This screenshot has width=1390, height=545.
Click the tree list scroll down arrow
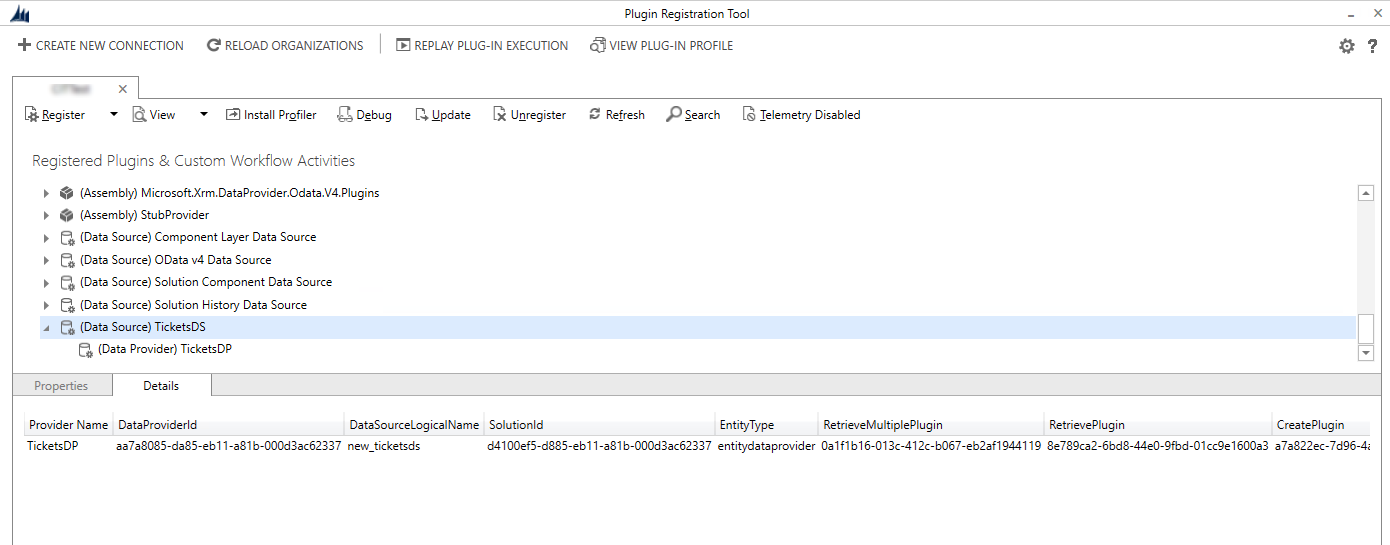tap(1366, 352)
